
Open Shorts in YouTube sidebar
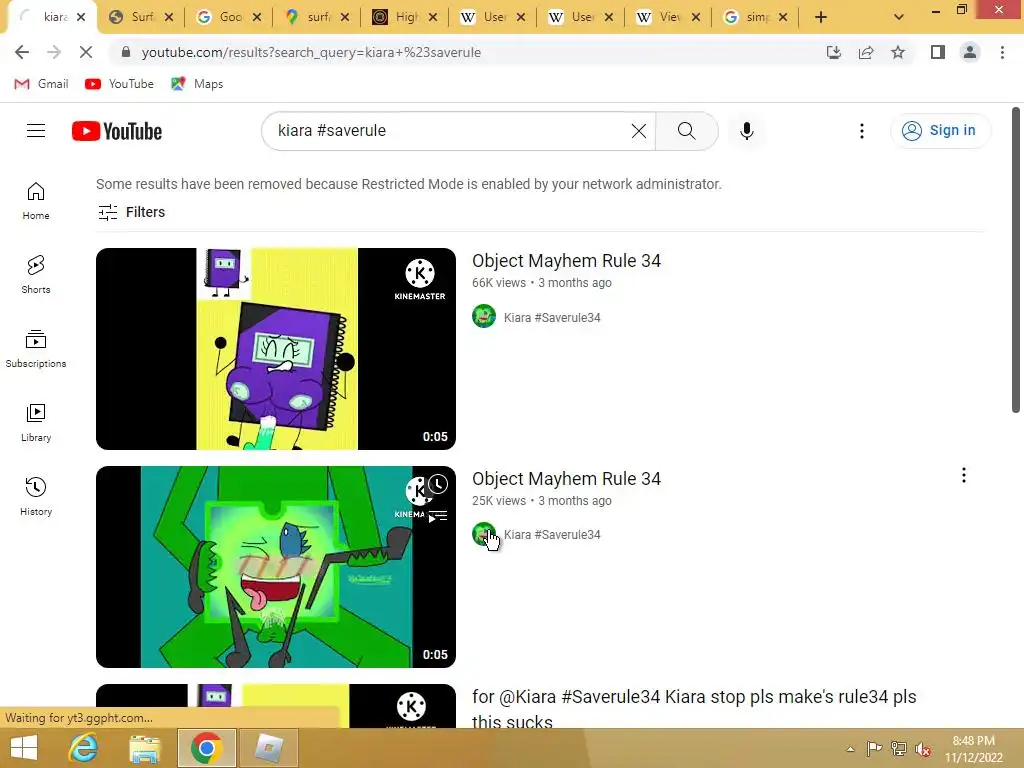[36, 274]
